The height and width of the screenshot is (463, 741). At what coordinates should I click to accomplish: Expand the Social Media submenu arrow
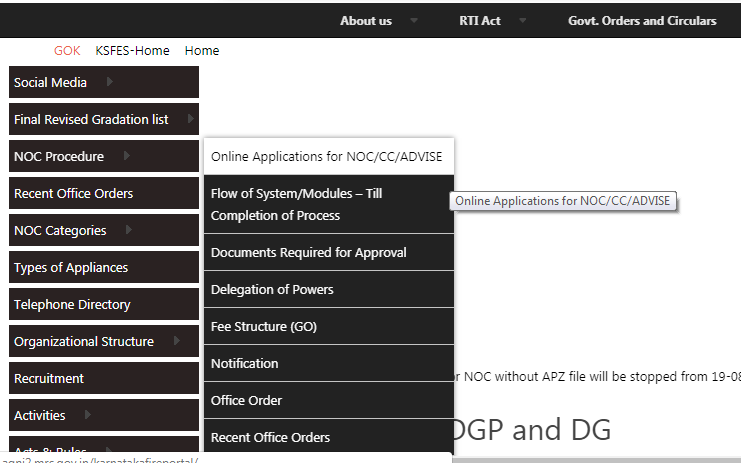click(x=109, y=82)
